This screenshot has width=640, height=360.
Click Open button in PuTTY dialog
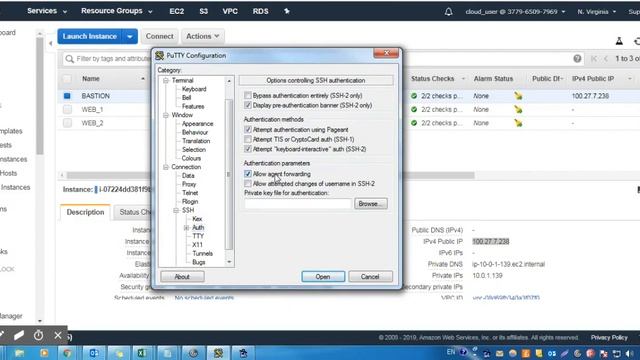click(x=323, y=277)
